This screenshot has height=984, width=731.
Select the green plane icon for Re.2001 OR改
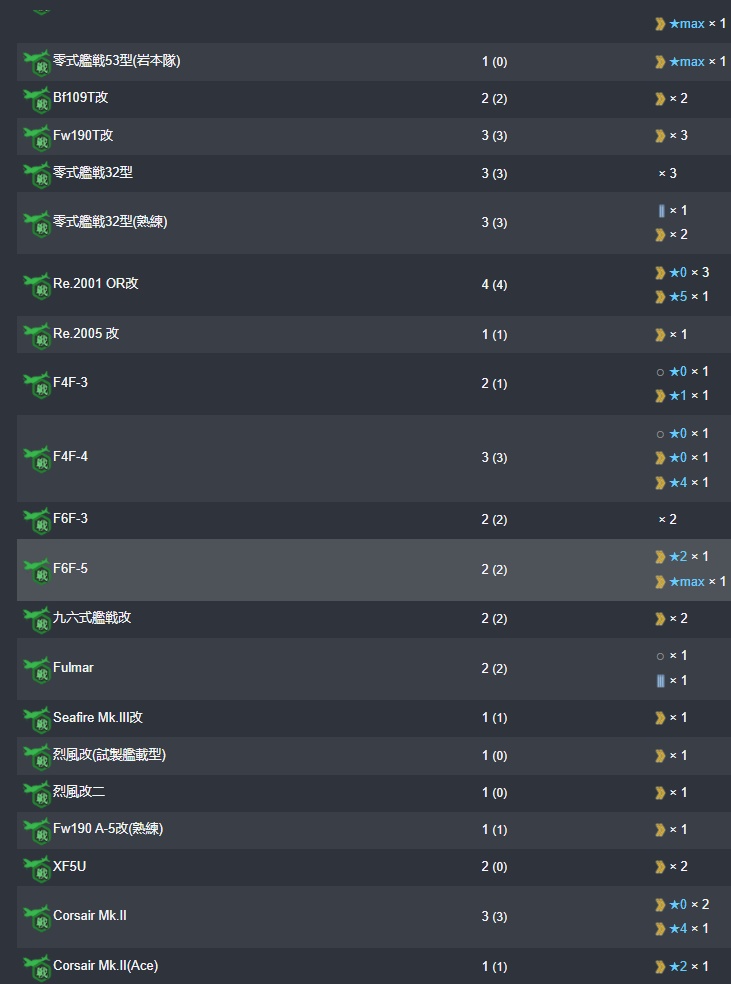(x=37, y=286)
